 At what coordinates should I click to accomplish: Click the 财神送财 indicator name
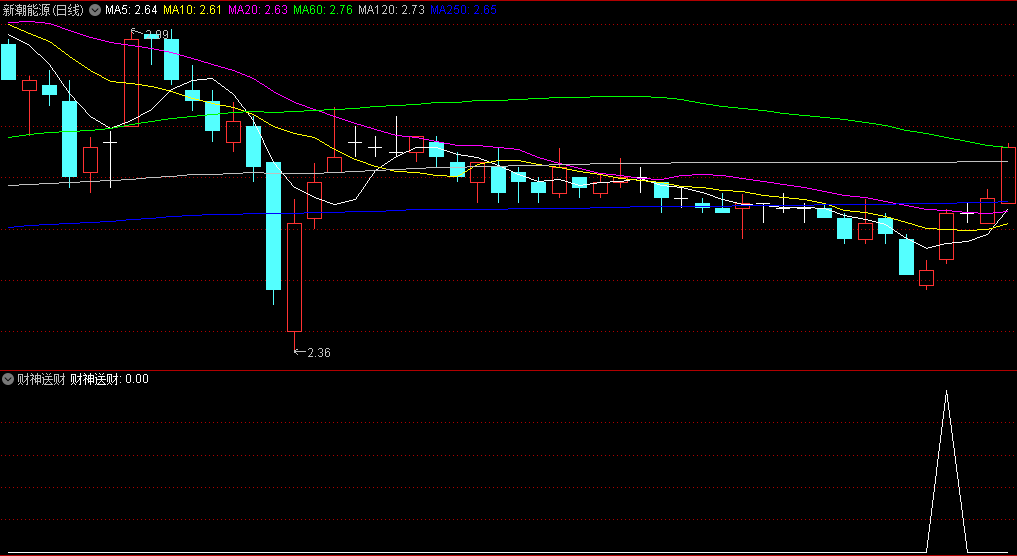click(x=41, y=379)
